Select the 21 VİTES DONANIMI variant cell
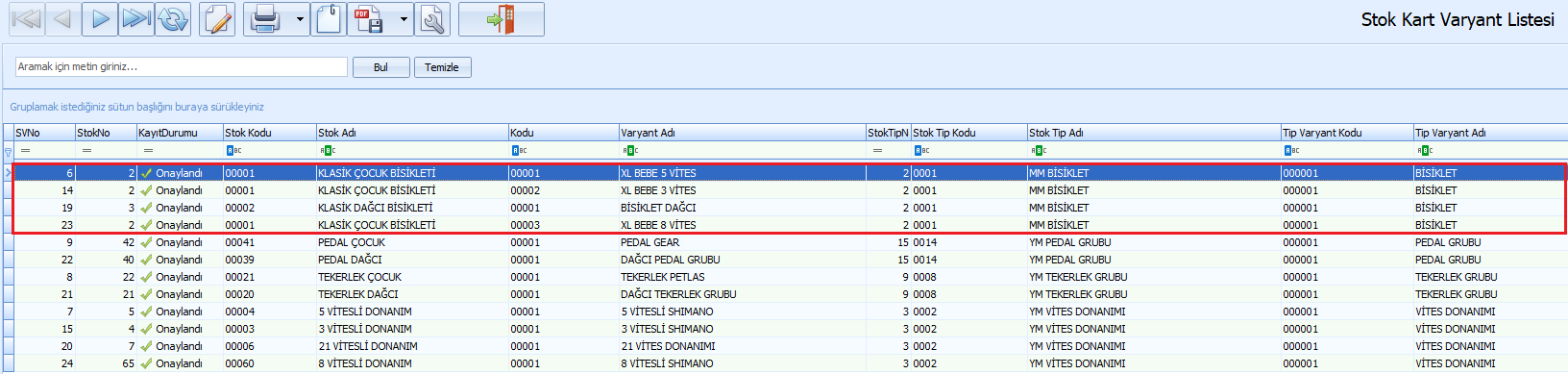The image size is (1568, 374). (x=742, y=346)
